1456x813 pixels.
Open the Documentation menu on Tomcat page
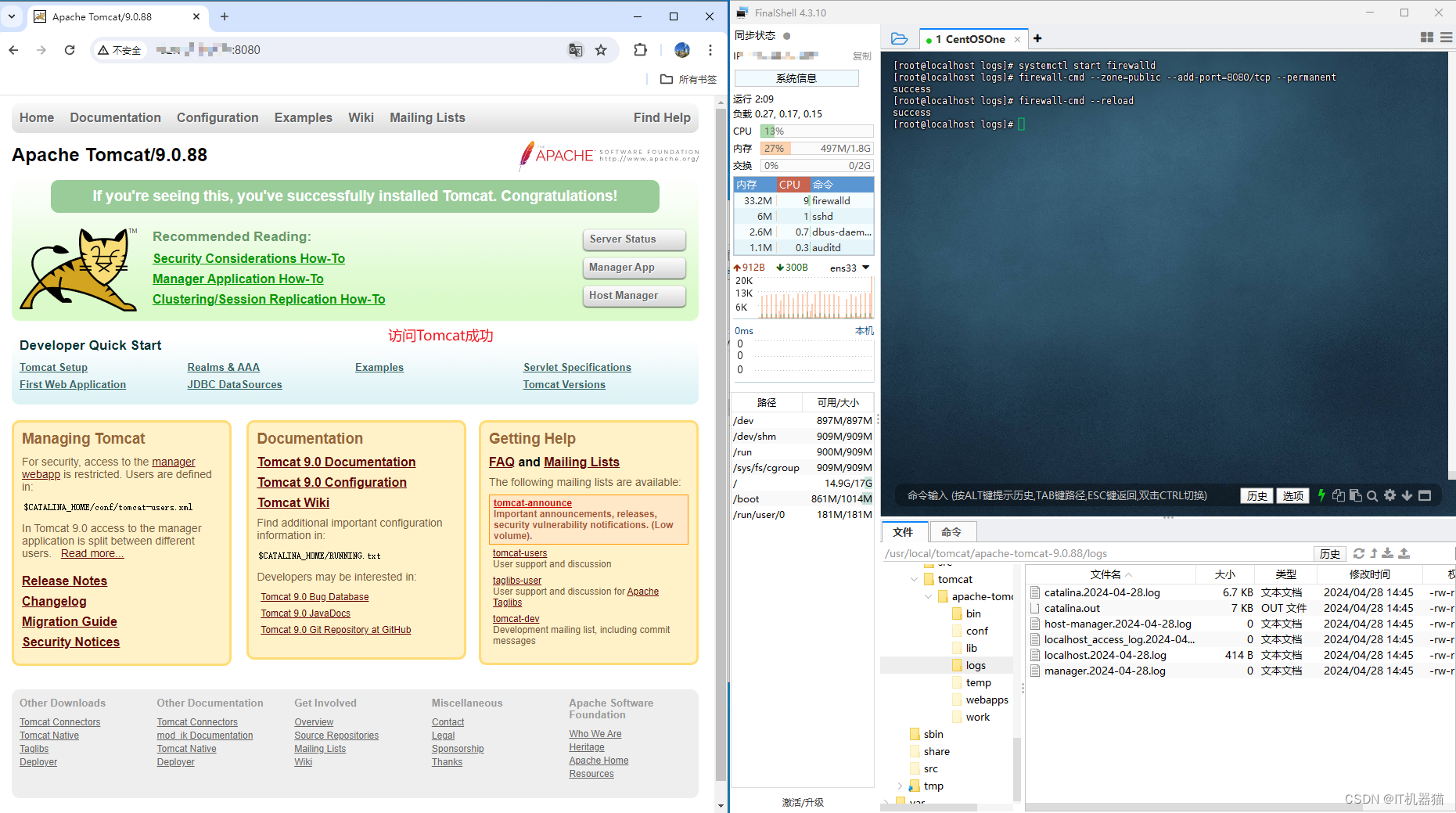pos(115,117)
